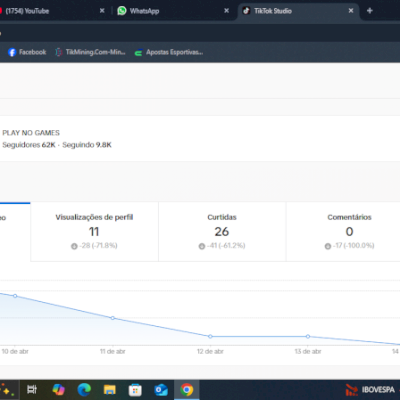The height and width of the screenshot is (400, 400).
Task: Click the profile views value 11
Action: pos(94,232)
